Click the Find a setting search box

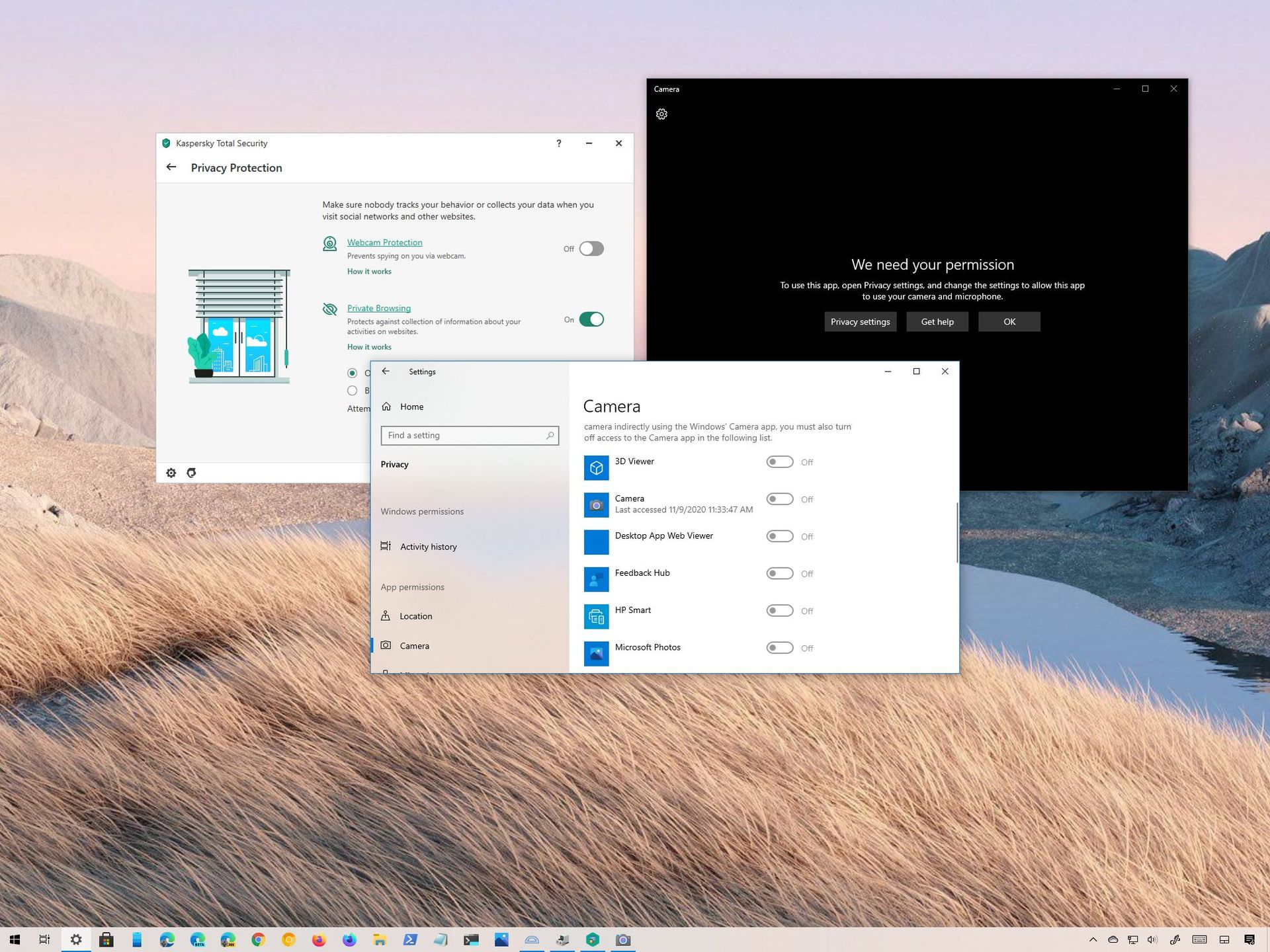point(470,435)
